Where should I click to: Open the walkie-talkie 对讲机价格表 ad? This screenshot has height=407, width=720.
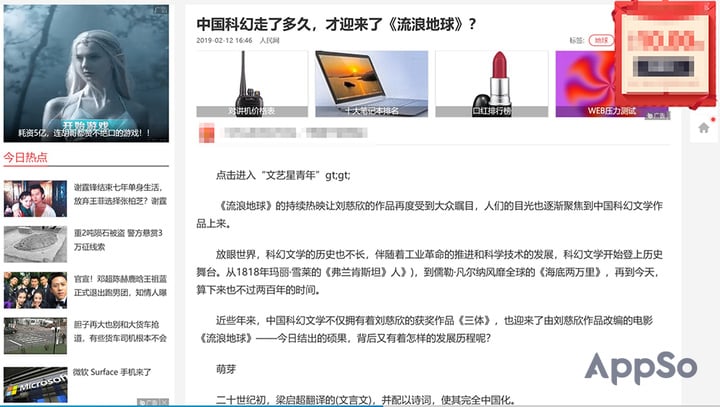click(252, 84)
